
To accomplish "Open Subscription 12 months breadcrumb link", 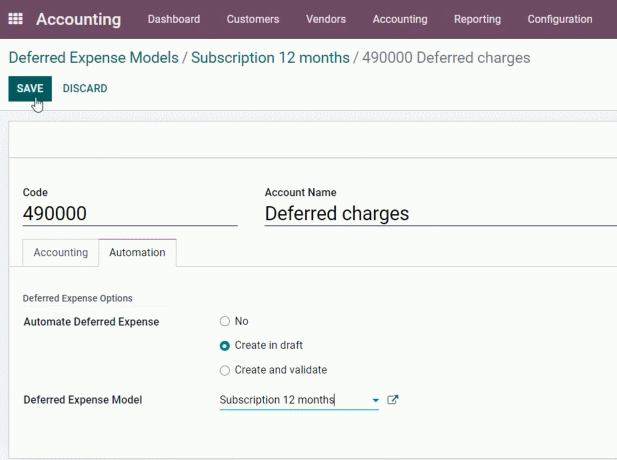I will pyautogui.click(x=270, y=58).
